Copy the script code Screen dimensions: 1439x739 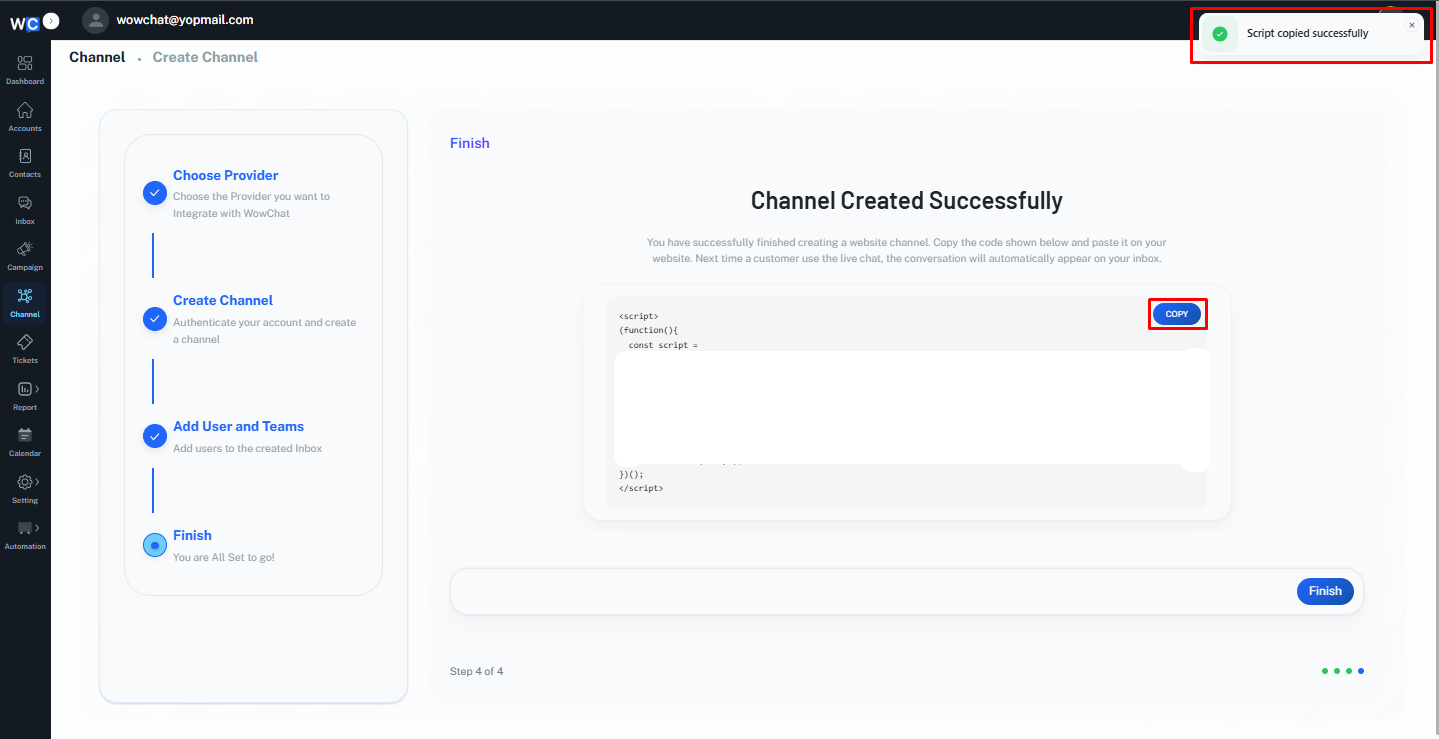(x=1177, y=314)
